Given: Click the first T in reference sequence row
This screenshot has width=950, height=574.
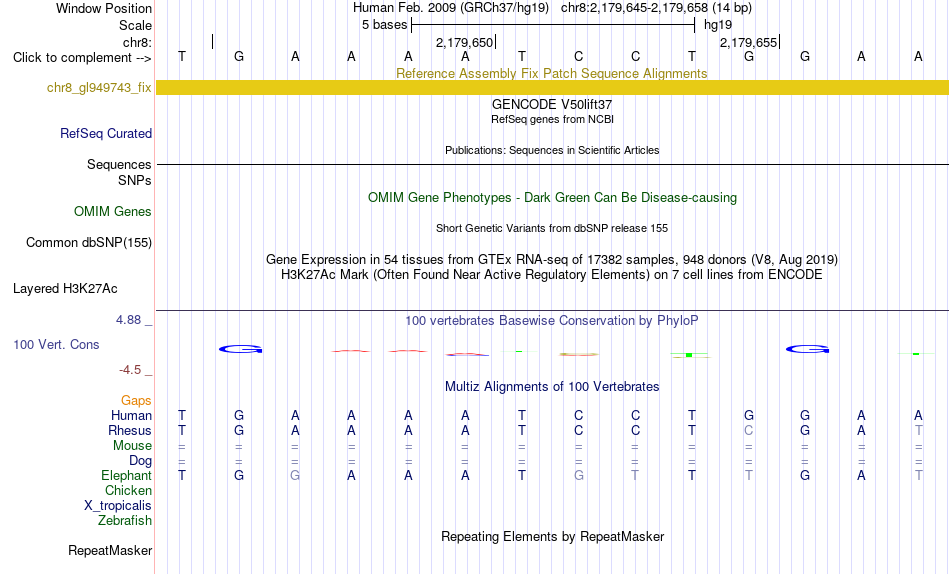Looking at the screenshot, I should click(x=182, y=56).
